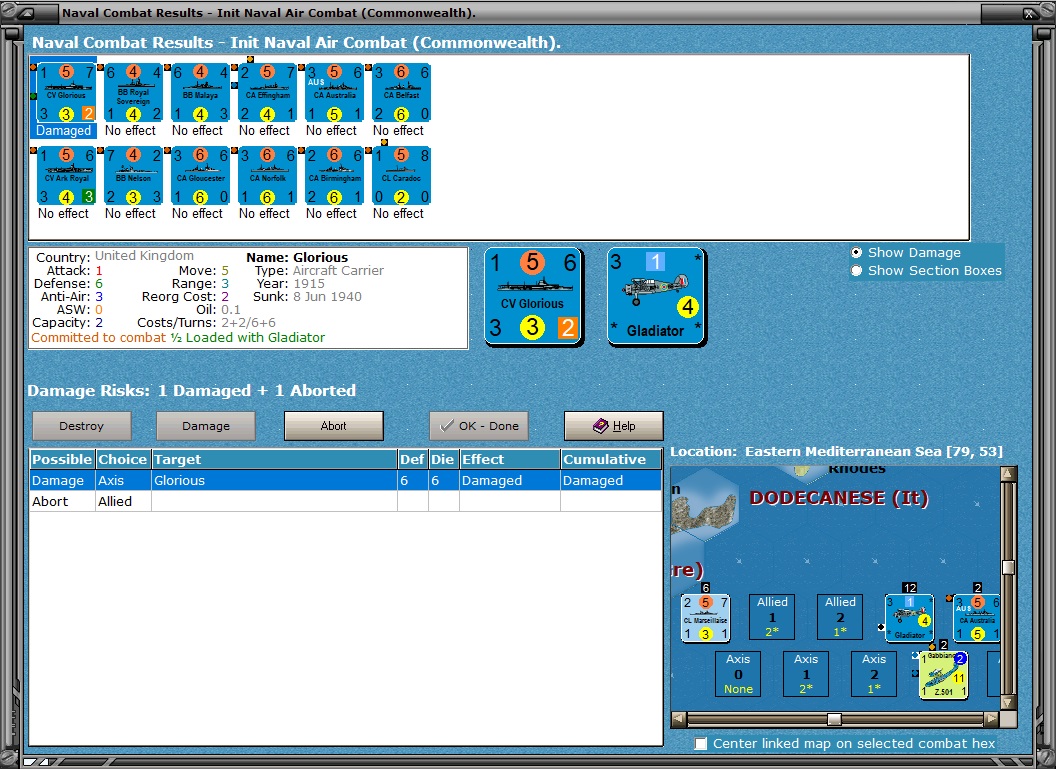Click the CL Marseillaise counter on the map

point(705,617)
